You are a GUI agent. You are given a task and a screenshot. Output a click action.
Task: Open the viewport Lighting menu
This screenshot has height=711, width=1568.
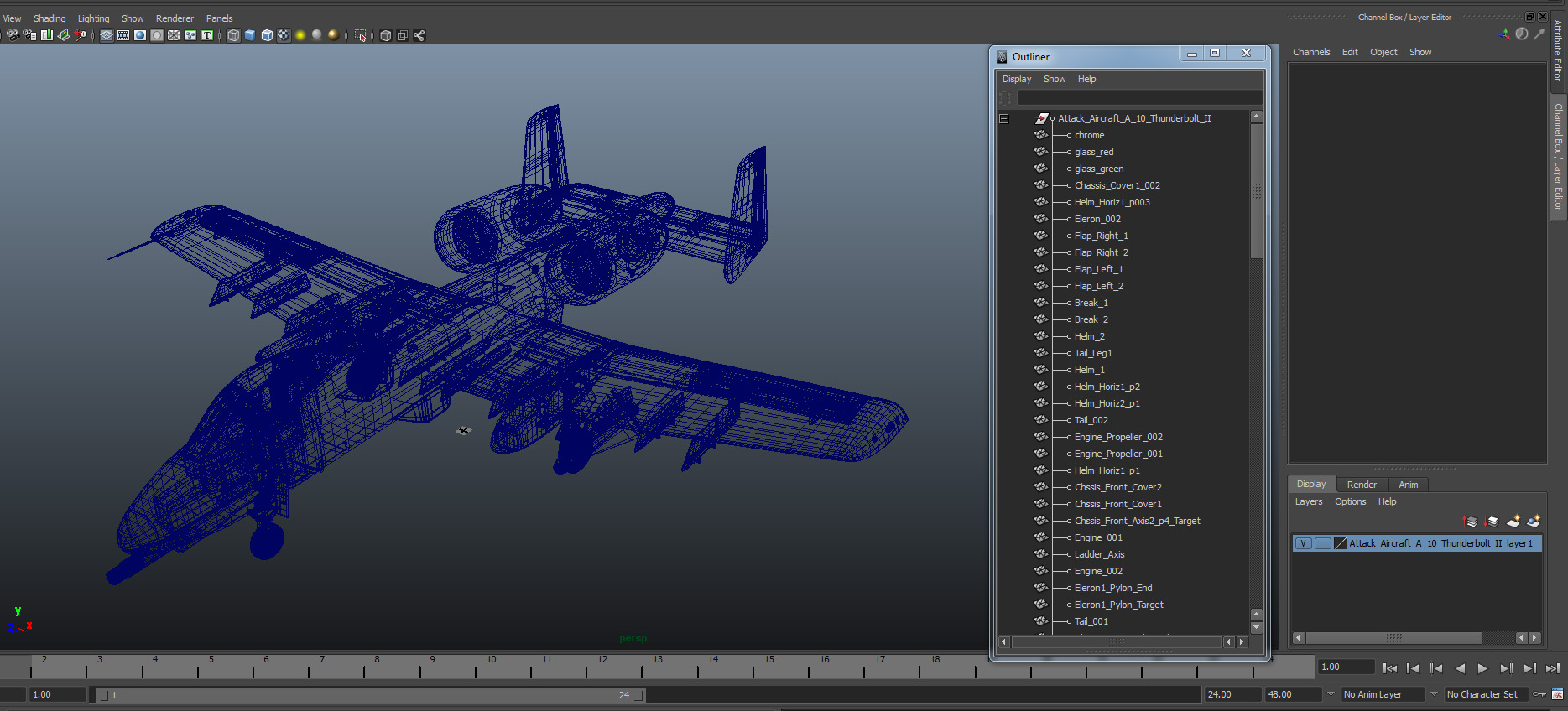(93, 18)
